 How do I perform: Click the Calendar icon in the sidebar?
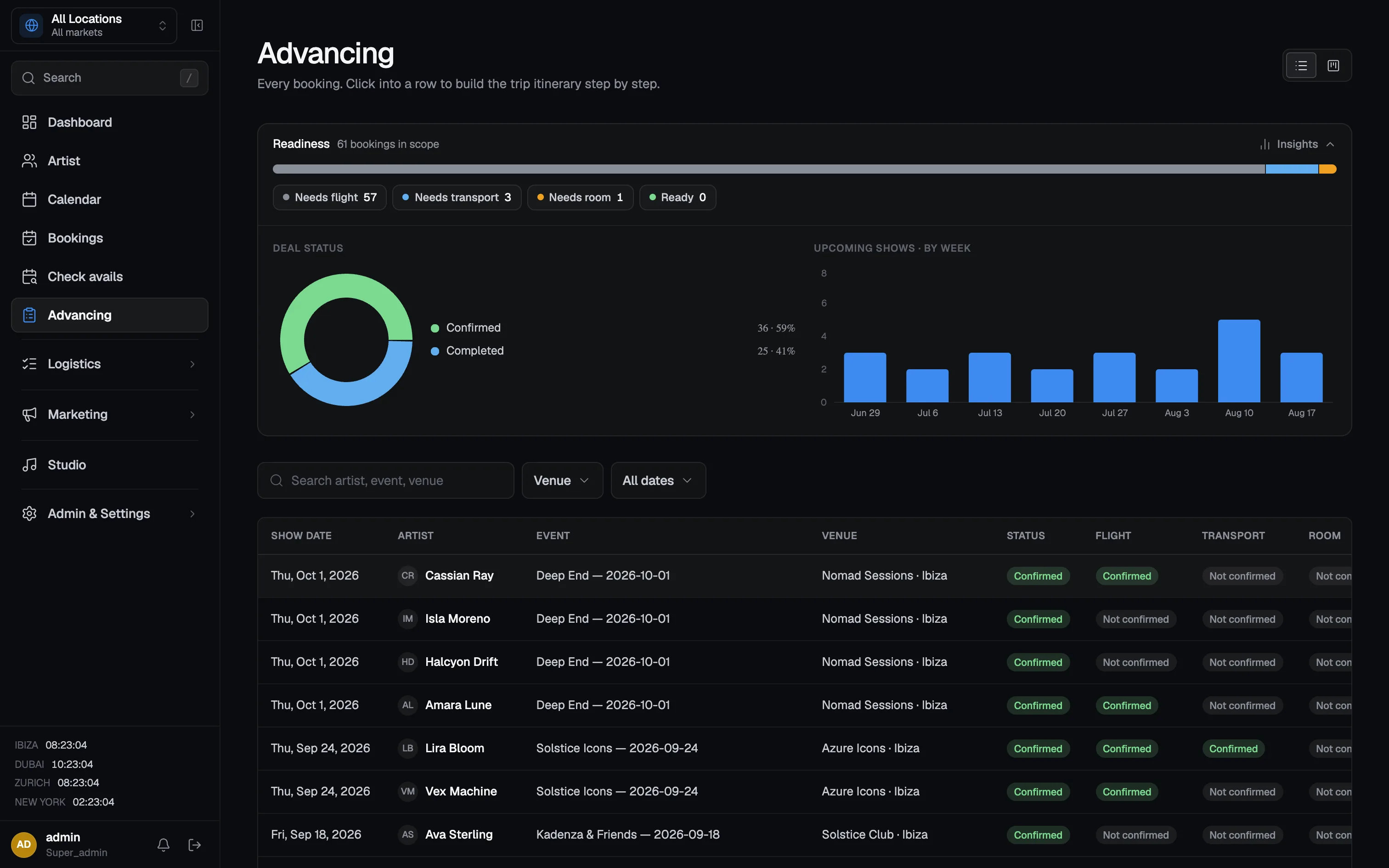(x=29, y=199)
